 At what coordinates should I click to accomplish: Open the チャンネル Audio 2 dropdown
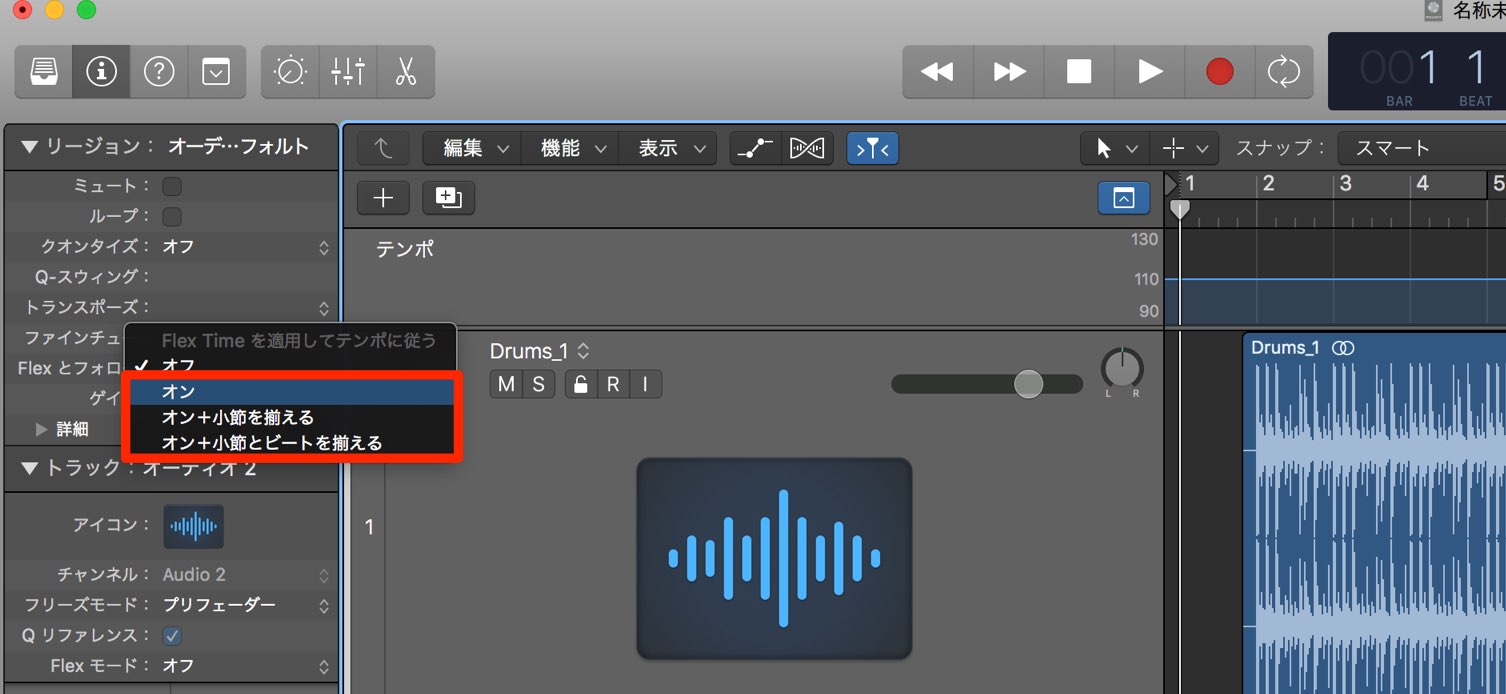(x=245, y=575)
